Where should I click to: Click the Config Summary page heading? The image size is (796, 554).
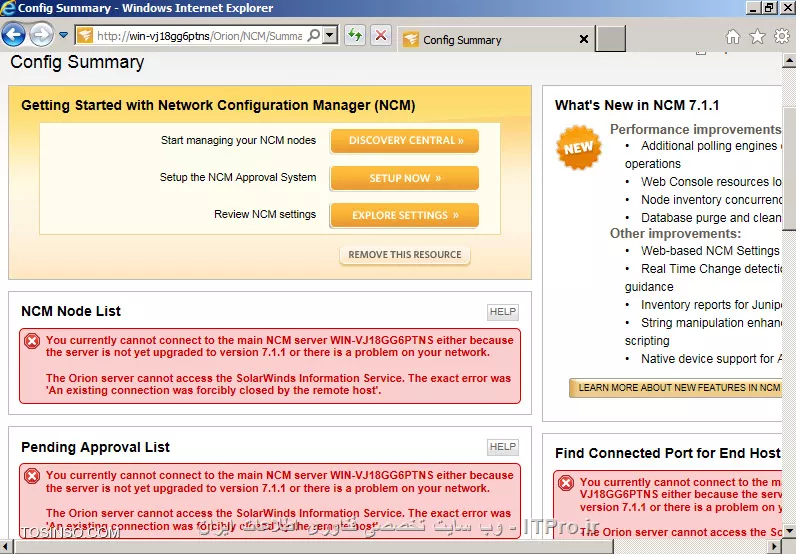click(77, 62)
